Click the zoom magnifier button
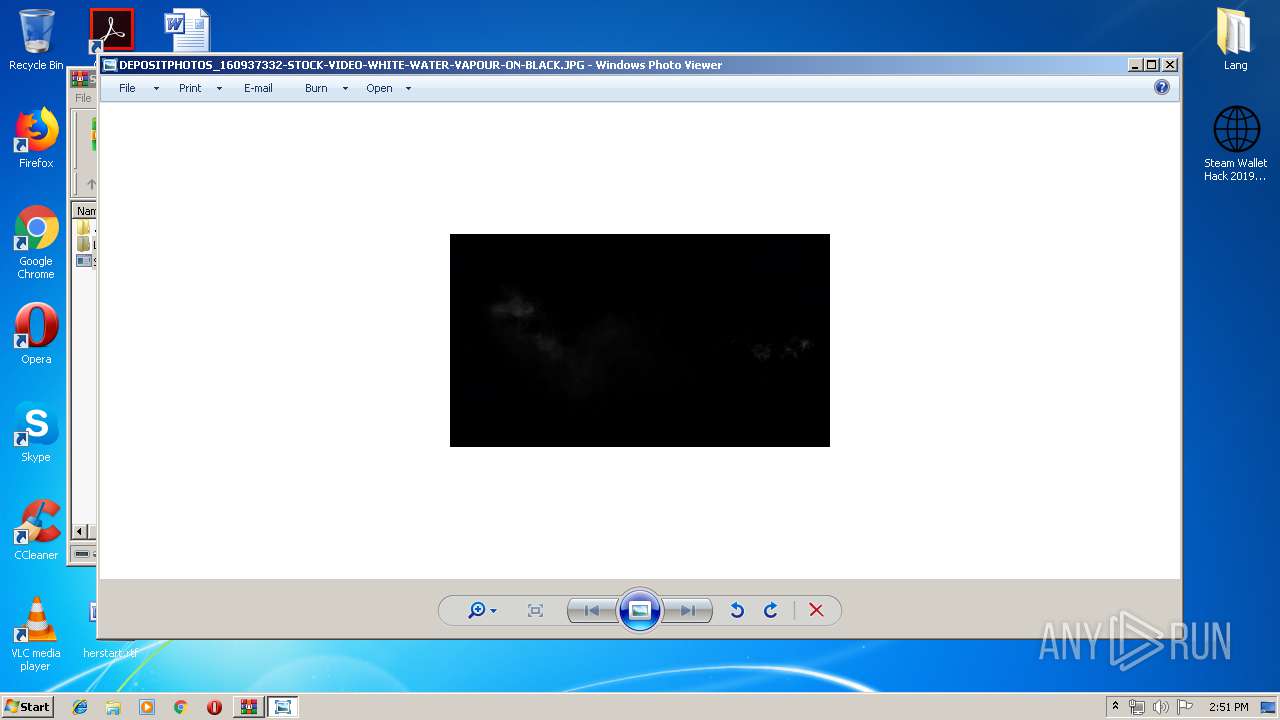The height and width of the screenshot is (720, 1280). [x=477, y=610]
